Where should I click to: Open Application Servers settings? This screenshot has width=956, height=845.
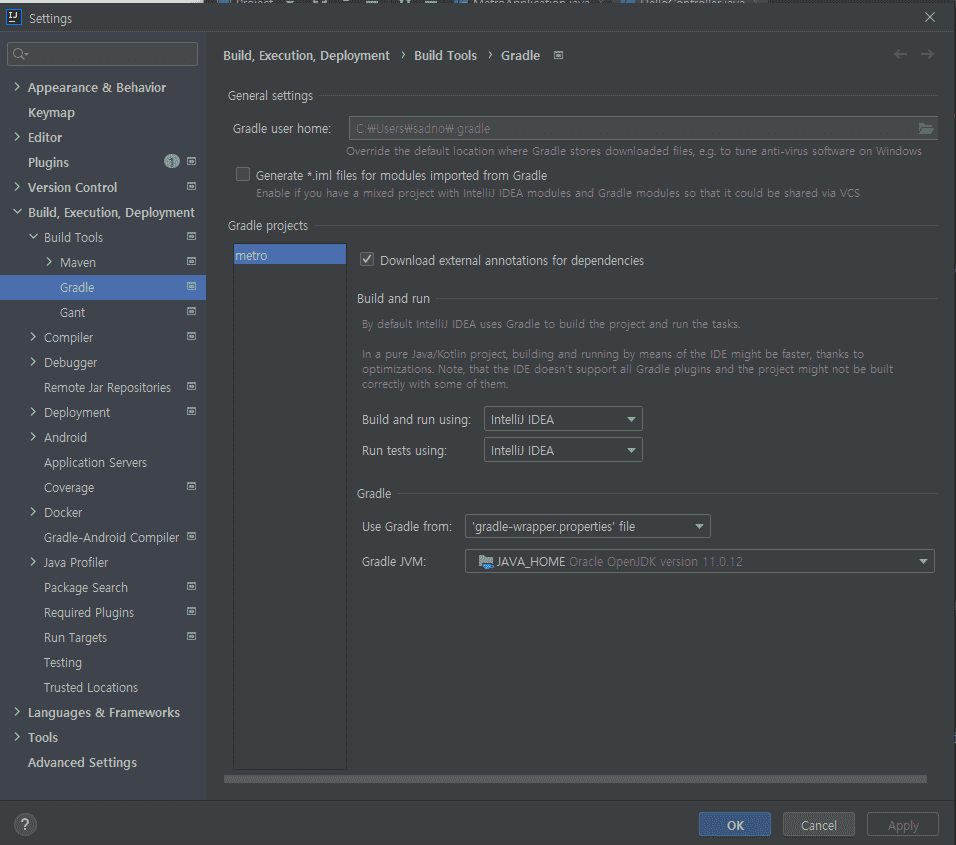pyautogui.click(x=95, y=463)
